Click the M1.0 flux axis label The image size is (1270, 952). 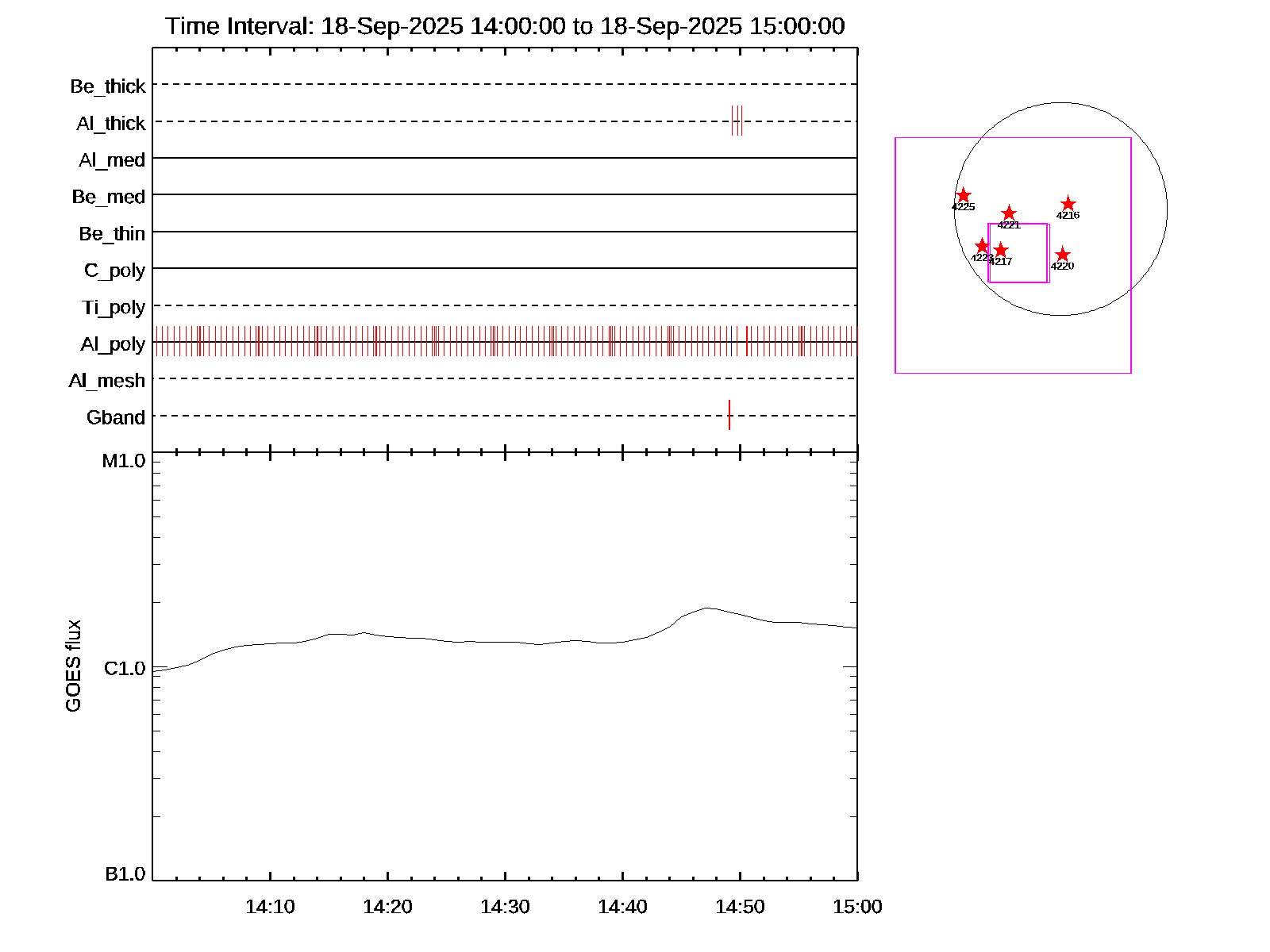[x=124, y=461]
